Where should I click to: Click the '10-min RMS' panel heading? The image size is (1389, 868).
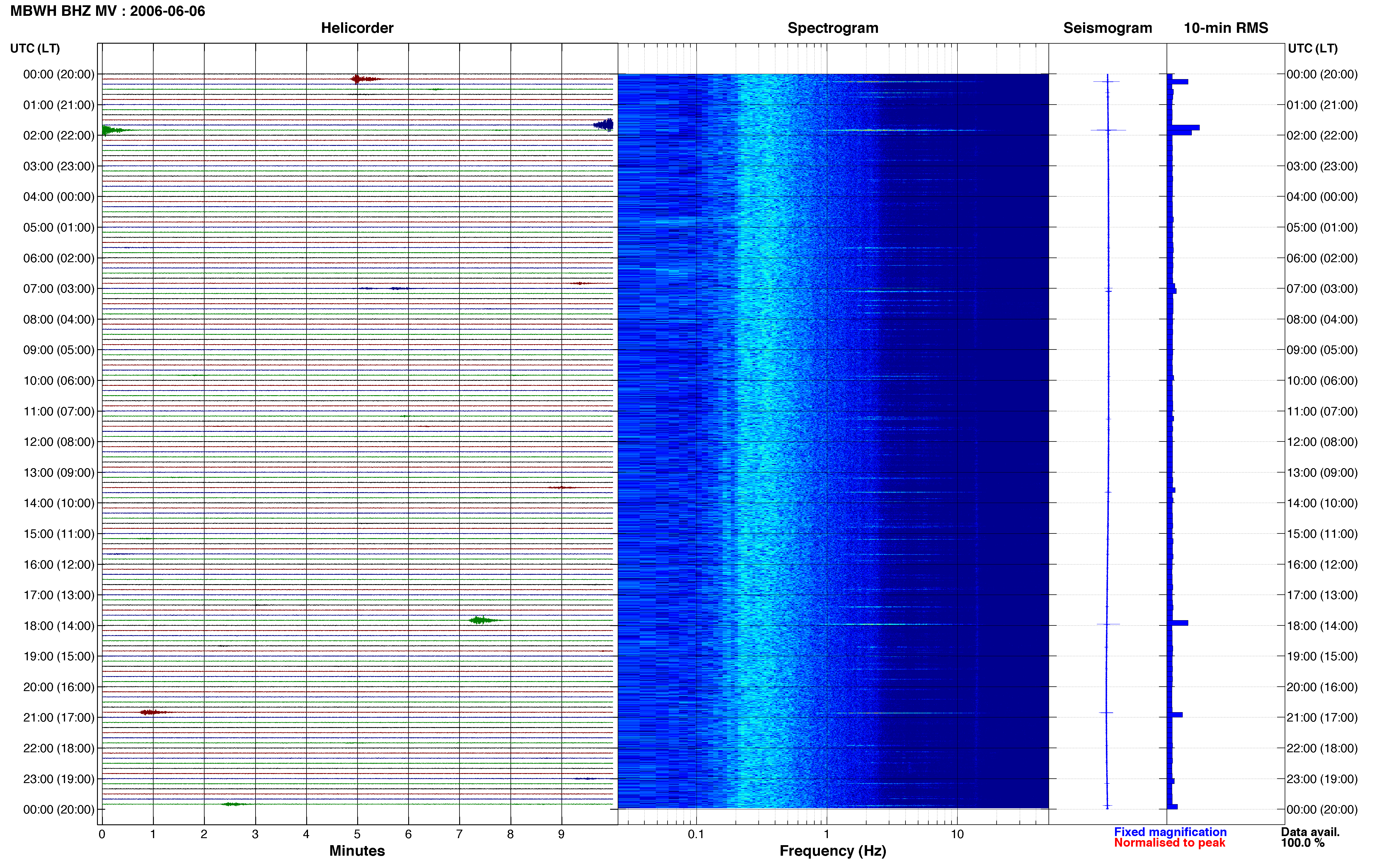coord(1225,28)
